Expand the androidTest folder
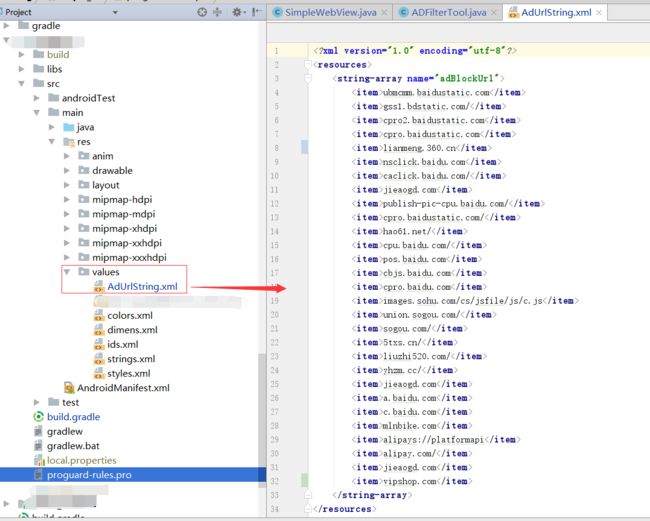 pyautogui.click(x=36, y=98)
